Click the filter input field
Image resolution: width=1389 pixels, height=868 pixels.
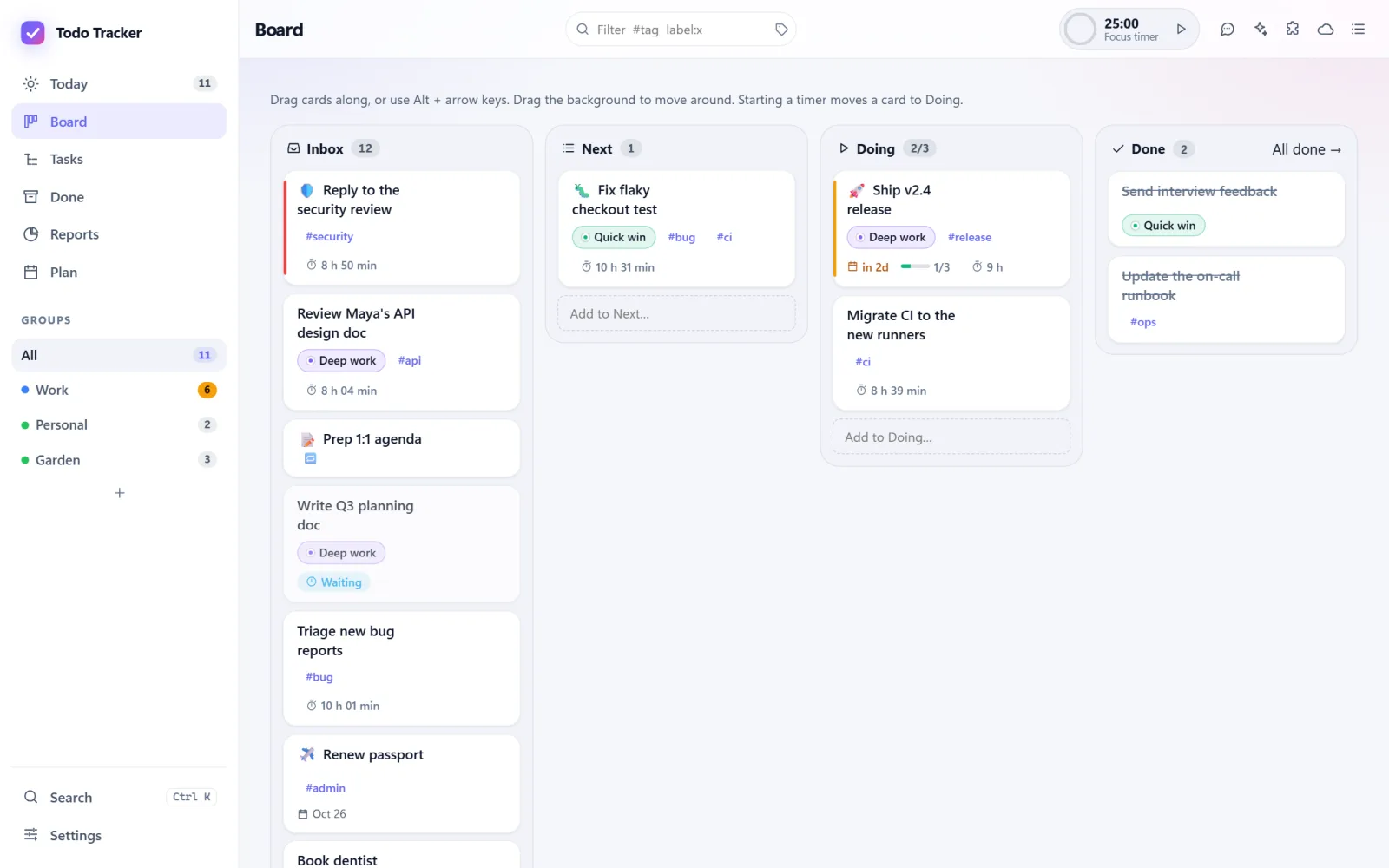(x=681, y=30)
